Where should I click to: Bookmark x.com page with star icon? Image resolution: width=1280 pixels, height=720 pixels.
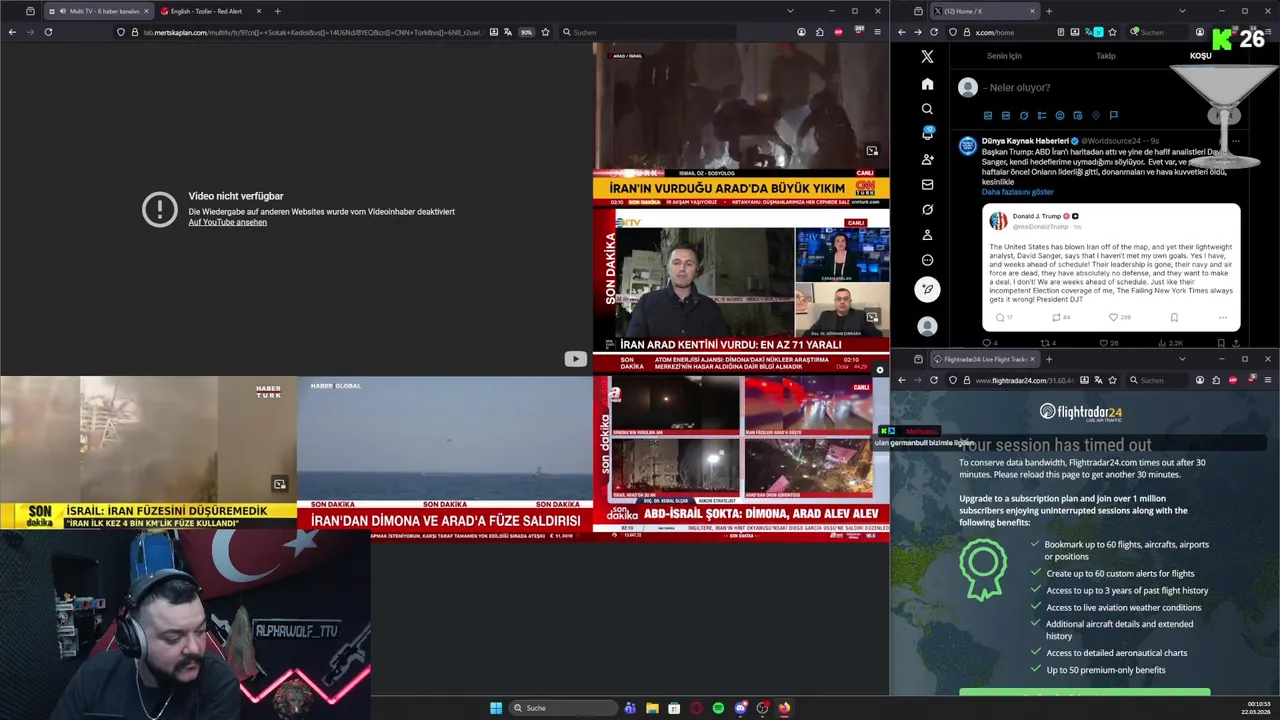point(1112,32)
